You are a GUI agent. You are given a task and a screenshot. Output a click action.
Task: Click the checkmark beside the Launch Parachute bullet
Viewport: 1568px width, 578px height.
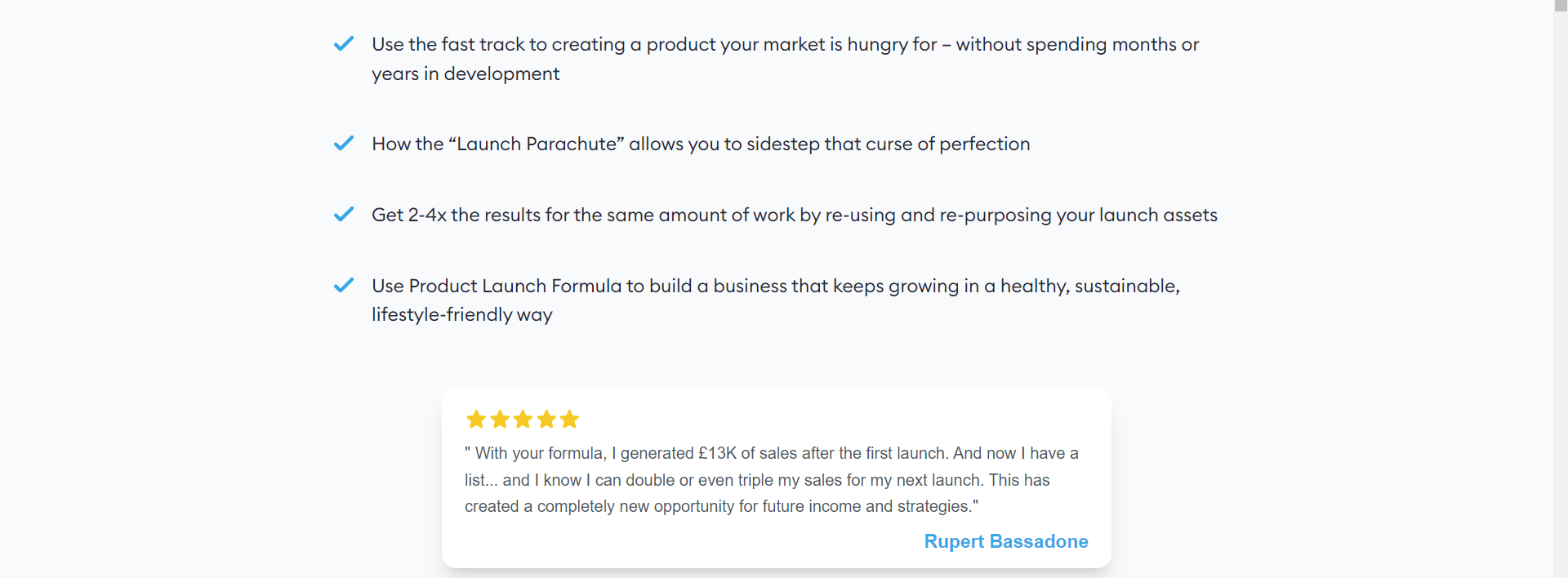344,144
